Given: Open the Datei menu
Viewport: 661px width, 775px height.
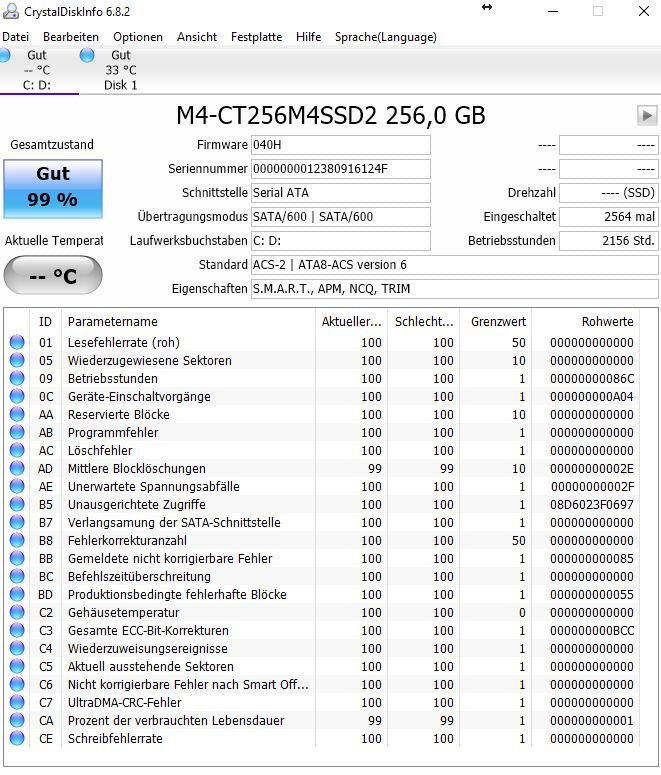Looking at the screenshot, I should coord(15,37).
